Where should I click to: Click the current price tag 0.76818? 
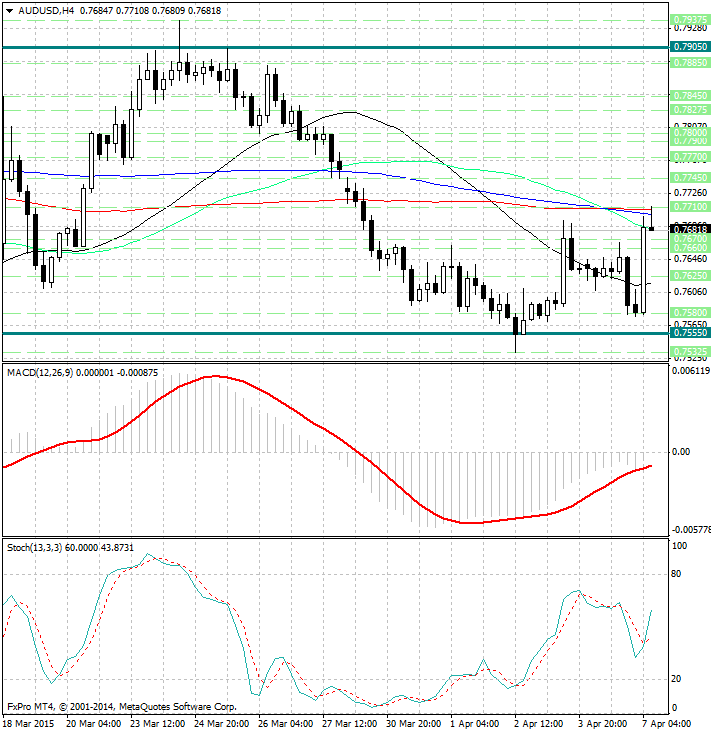pyautogui.click(x=690, y=229)
